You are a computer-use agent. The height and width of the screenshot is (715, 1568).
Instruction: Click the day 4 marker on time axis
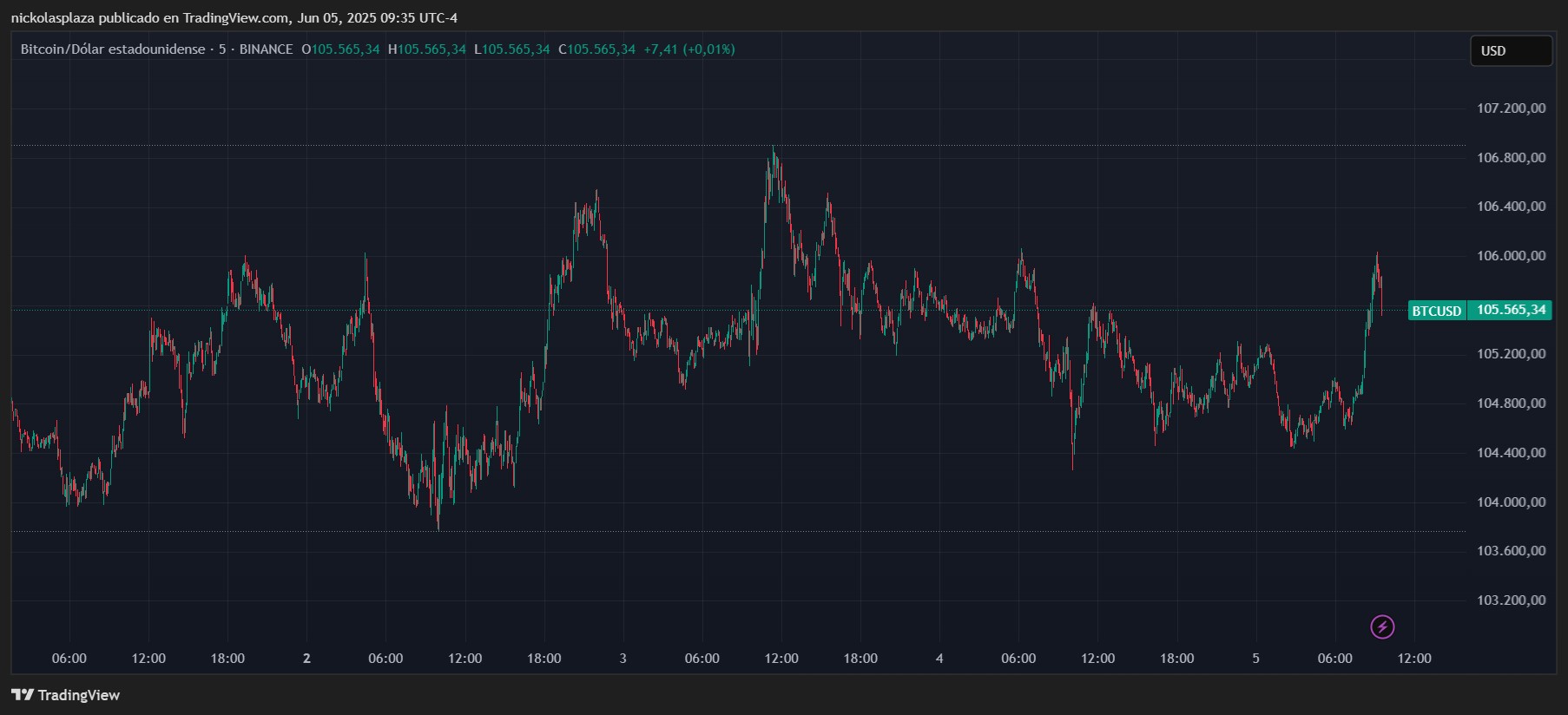(939, 659)
